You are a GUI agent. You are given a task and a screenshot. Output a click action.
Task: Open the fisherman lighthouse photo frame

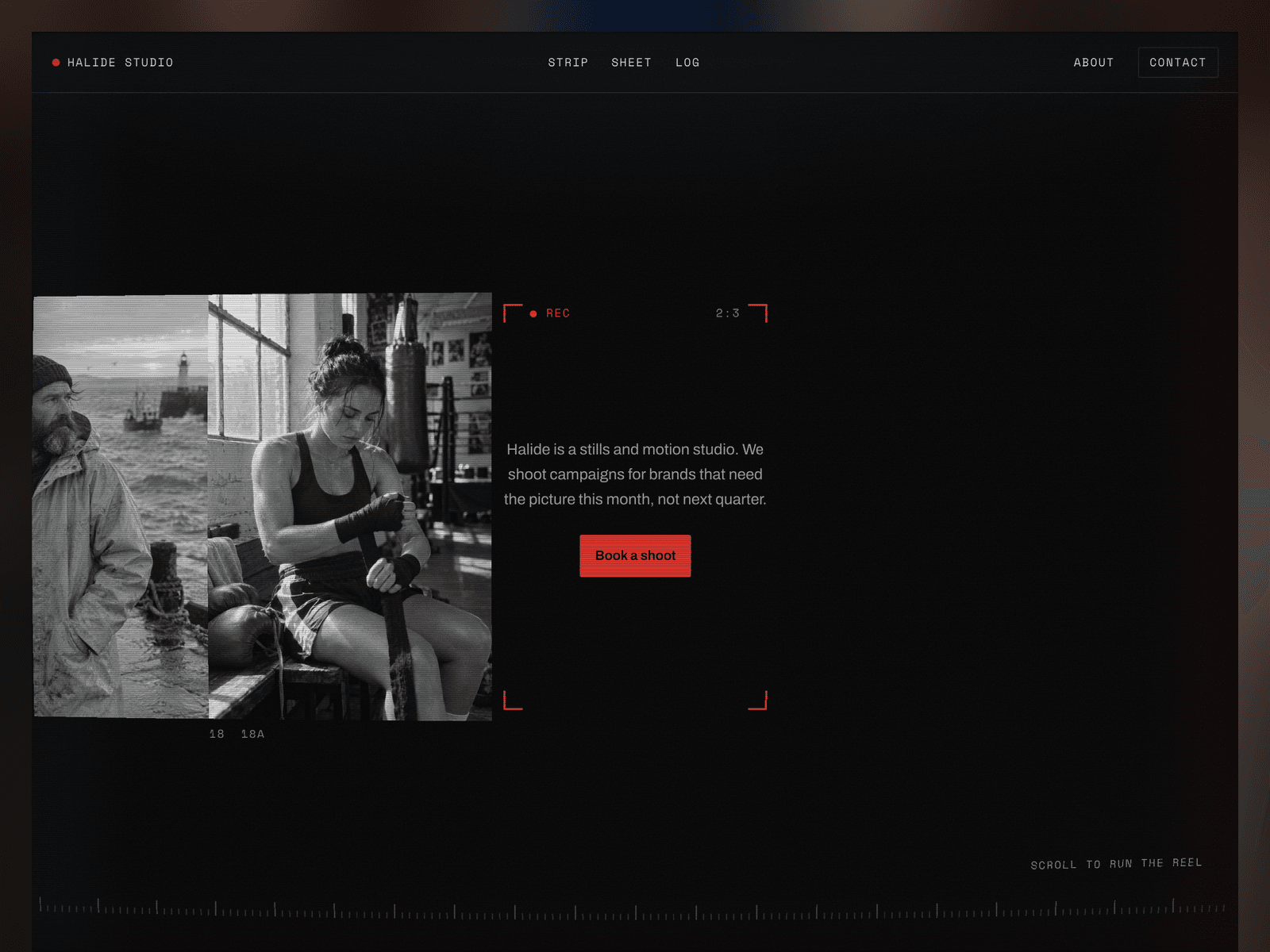click(121, 506)
